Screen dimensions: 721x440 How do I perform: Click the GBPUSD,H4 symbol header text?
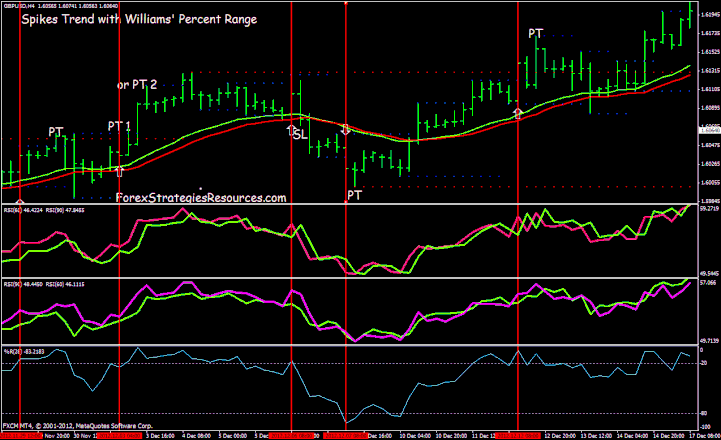(x=61, y=6)
